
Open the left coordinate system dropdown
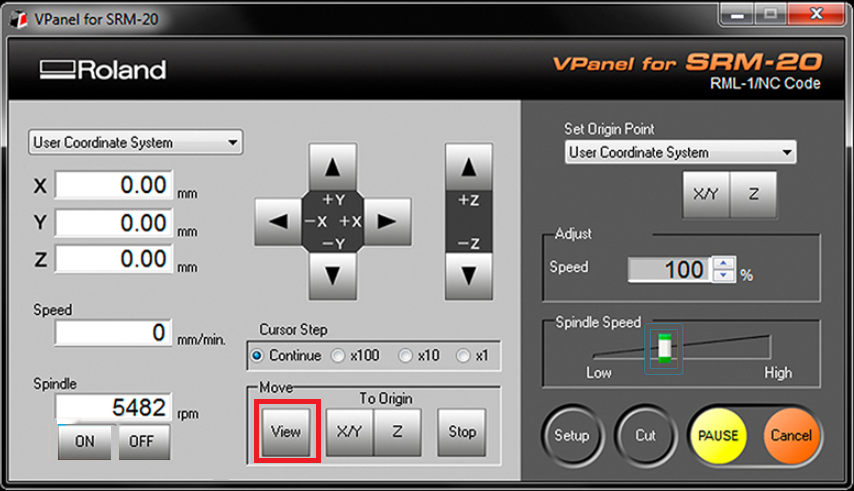[136, 143]
